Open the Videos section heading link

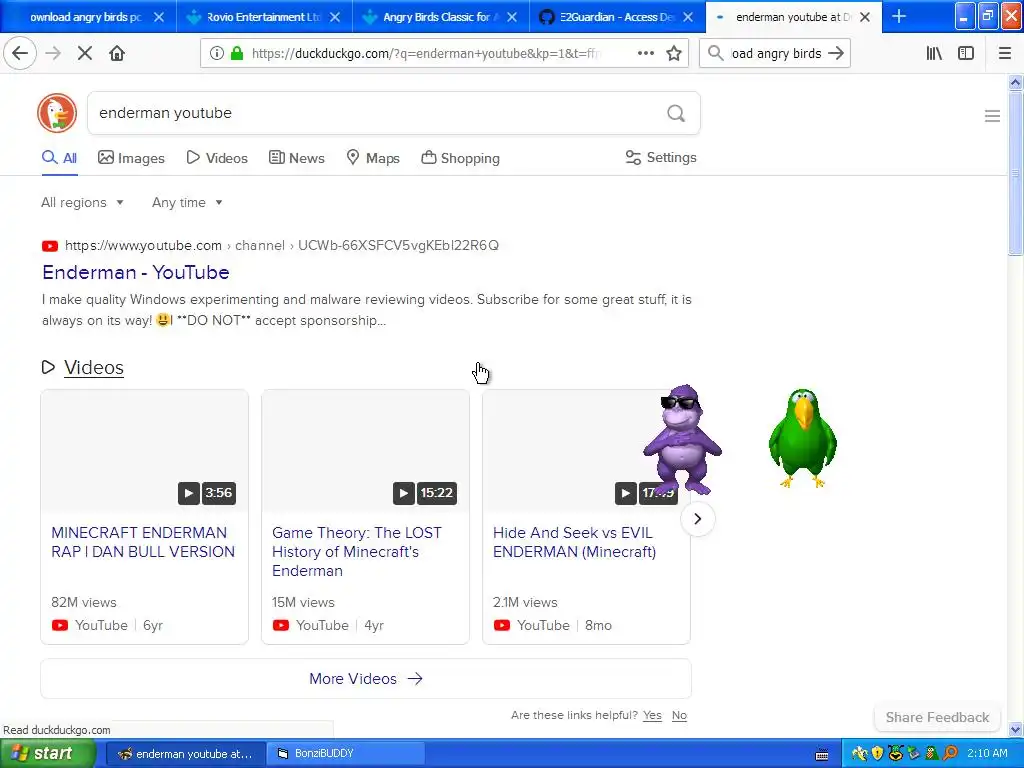click(x=94, y=367)
